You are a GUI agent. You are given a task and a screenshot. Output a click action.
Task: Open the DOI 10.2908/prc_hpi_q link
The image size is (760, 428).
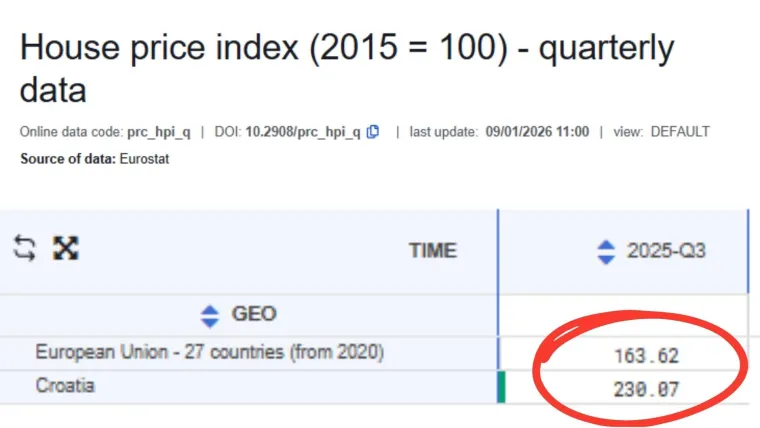pyautogui.click(x=303, y=132)
